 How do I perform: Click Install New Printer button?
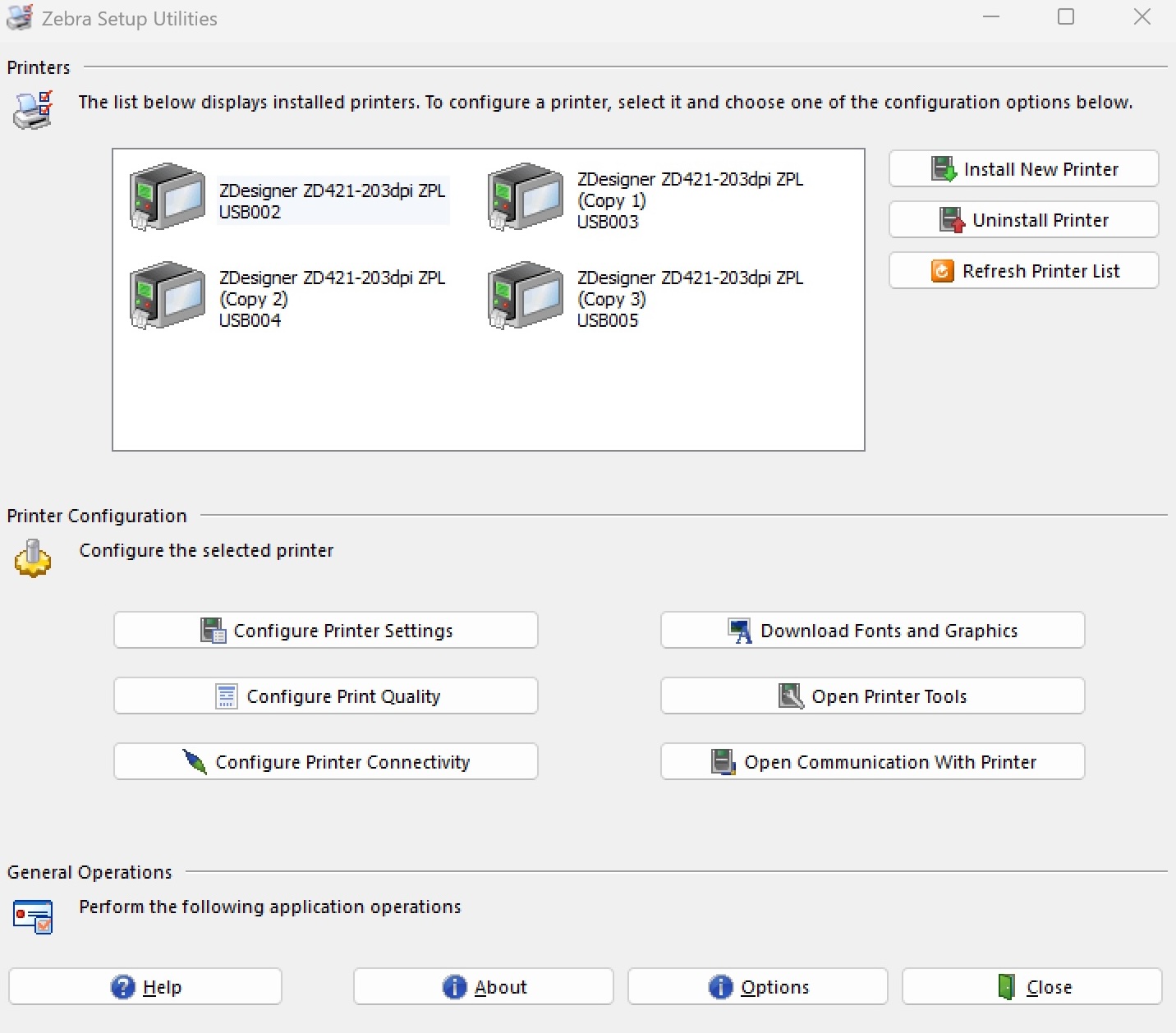1023,169
